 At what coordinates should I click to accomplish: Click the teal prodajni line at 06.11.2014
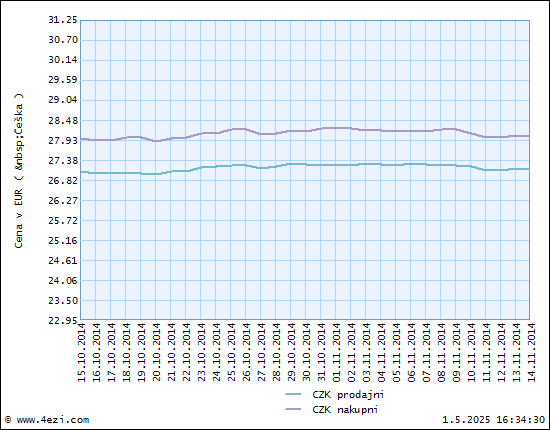tap(411, 164)
